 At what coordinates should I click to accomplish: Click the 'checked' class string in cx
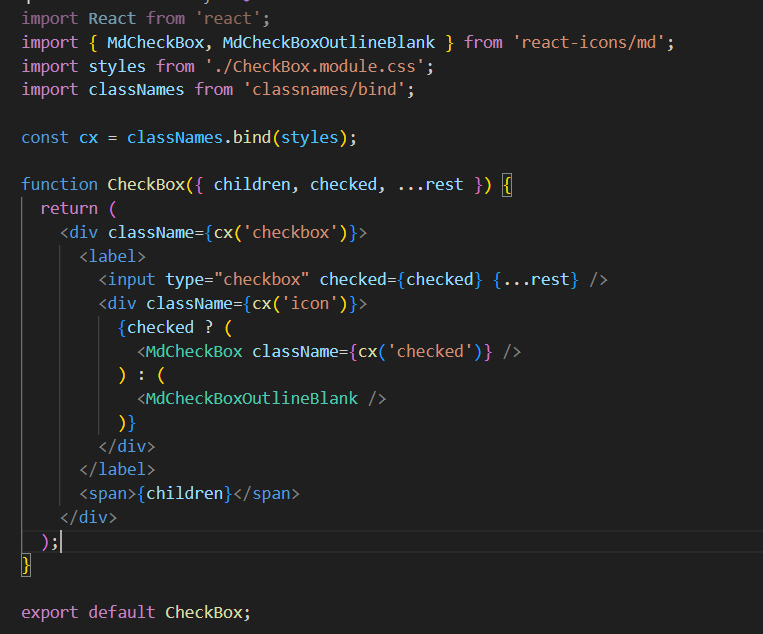[x=430, y=351]
